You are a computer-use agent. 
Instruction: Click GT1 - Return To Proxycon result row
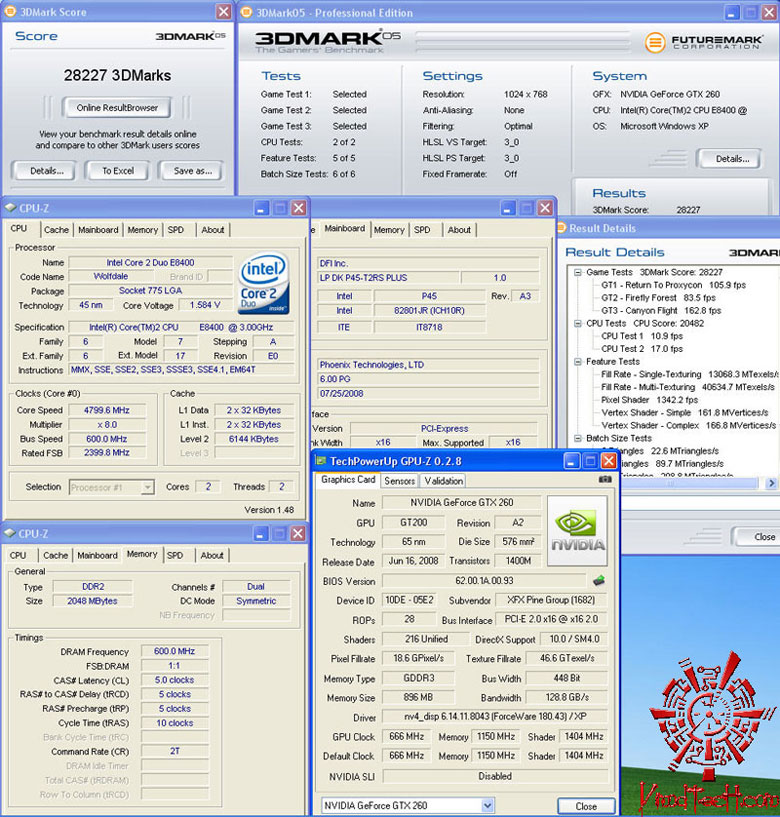[x=673, y=285]
